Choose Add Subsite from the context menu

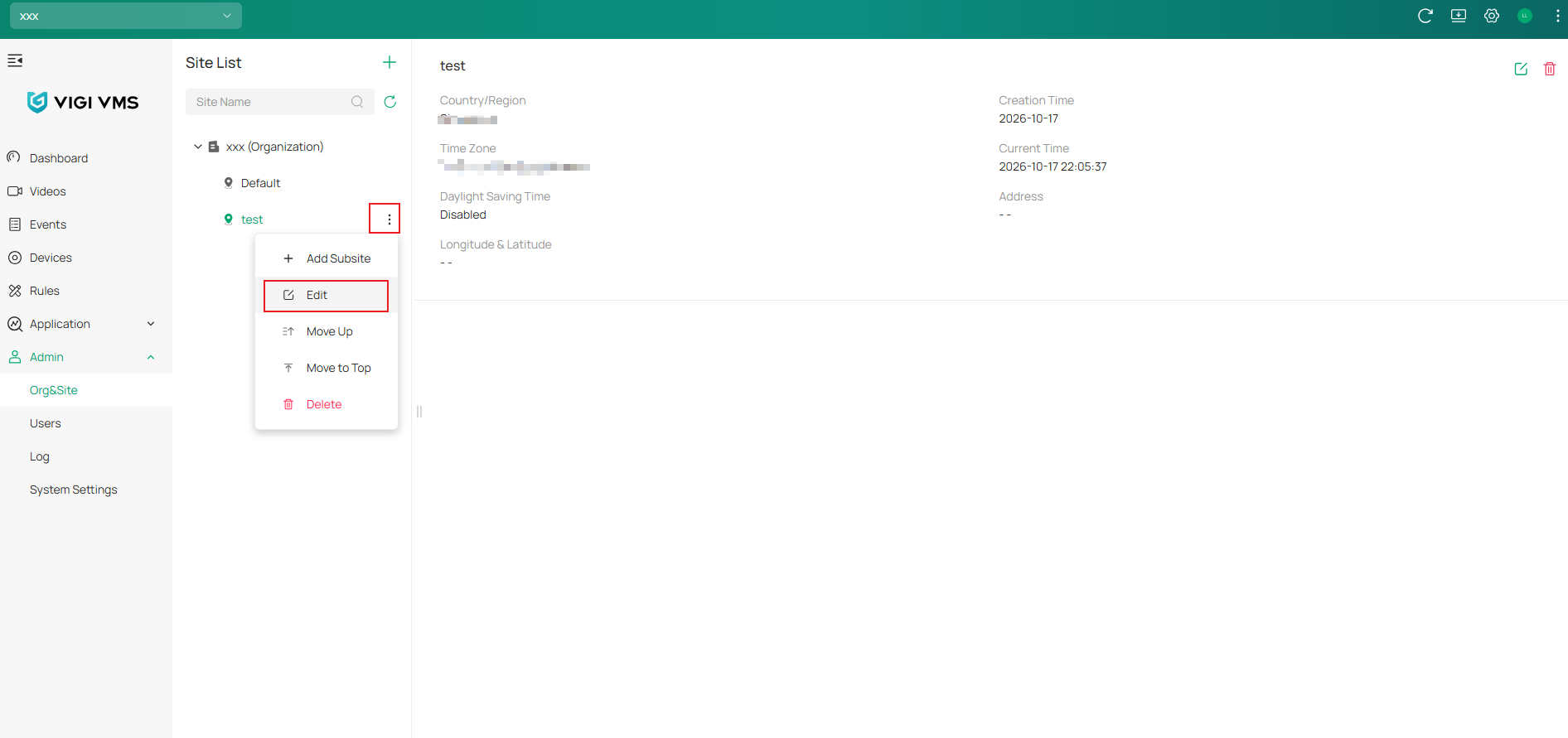[327, 258]
